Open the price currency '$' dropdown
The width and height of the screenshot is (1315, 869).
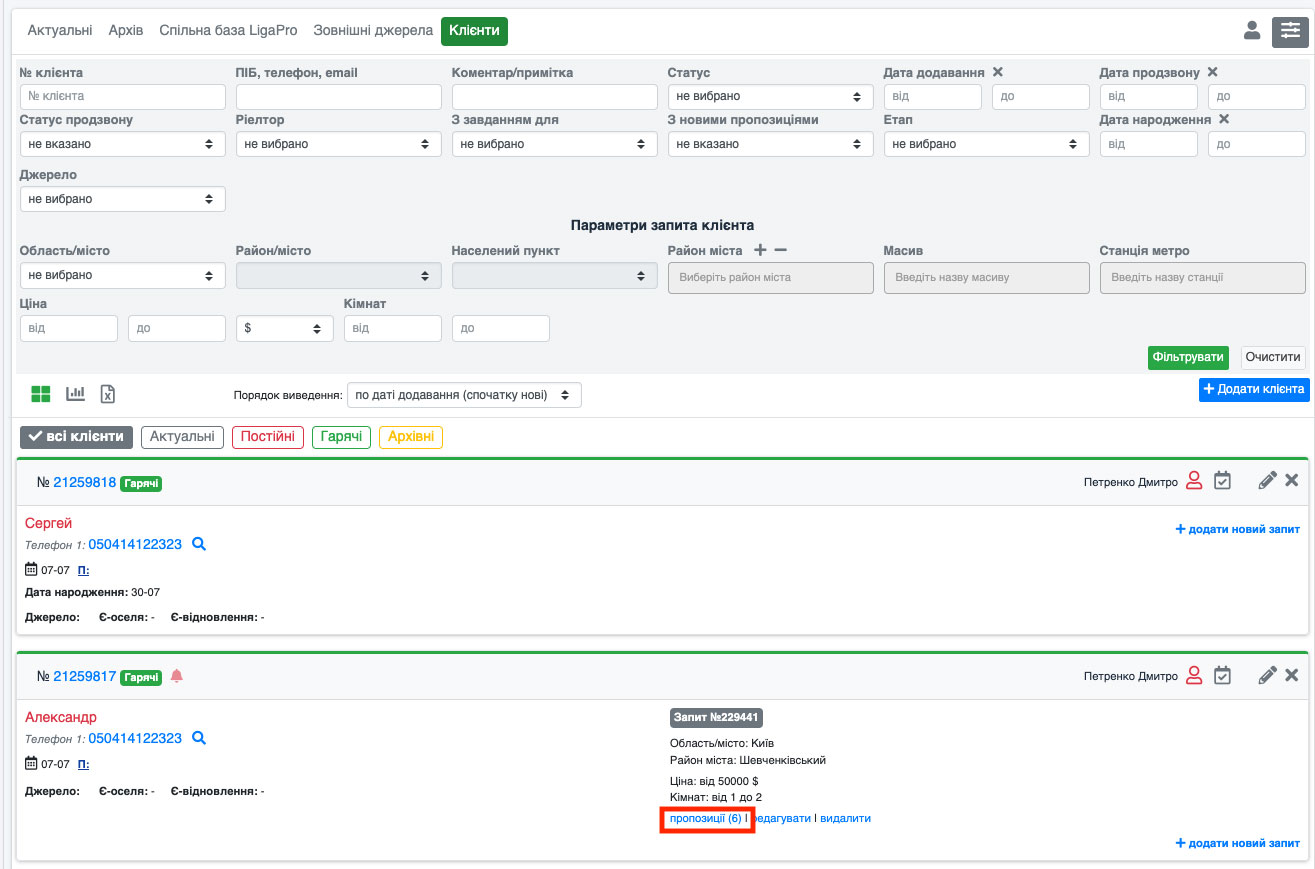pos(285,328)
